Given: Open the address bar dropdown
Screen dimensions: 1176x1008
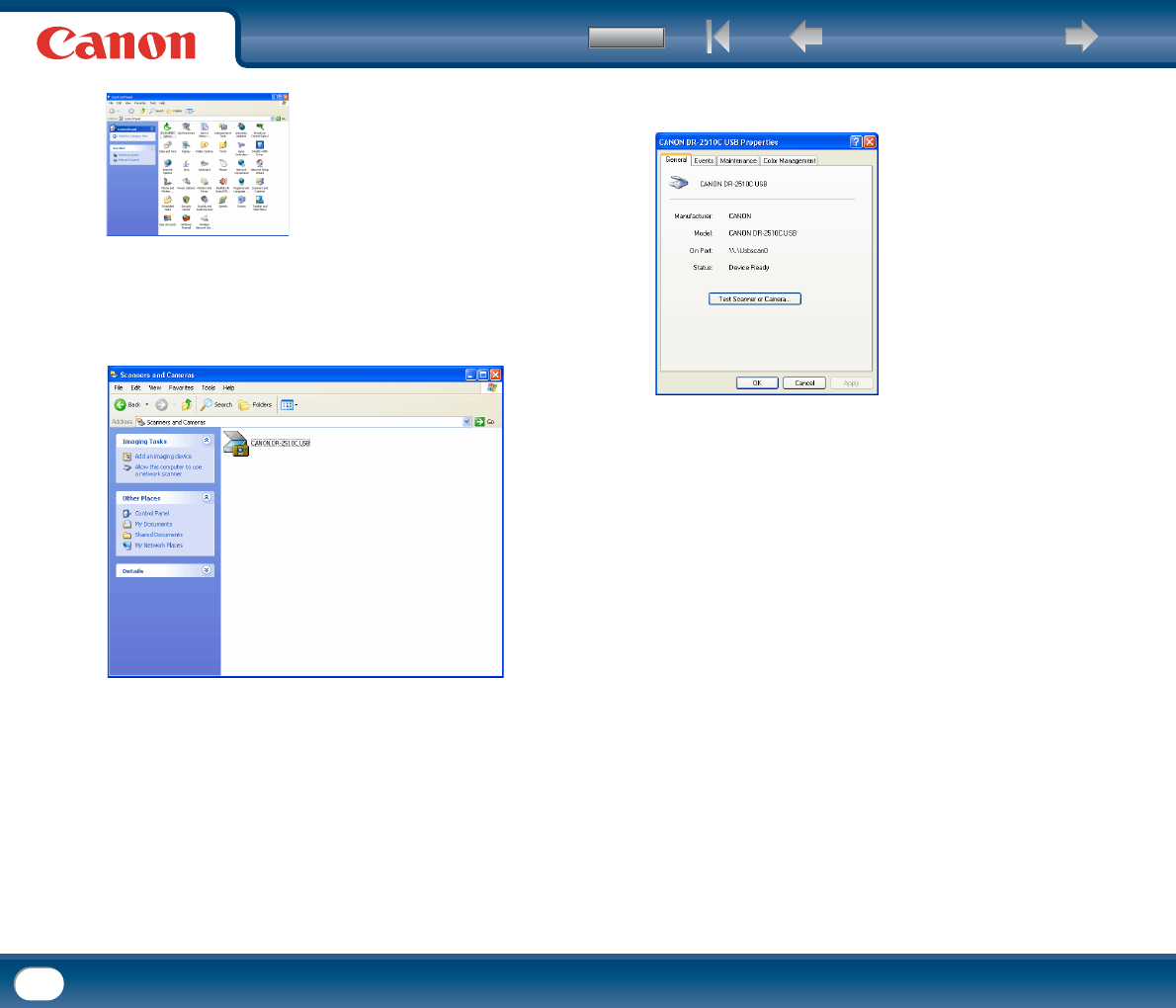Looking at the screenshot, I should (x=467, y=422).
